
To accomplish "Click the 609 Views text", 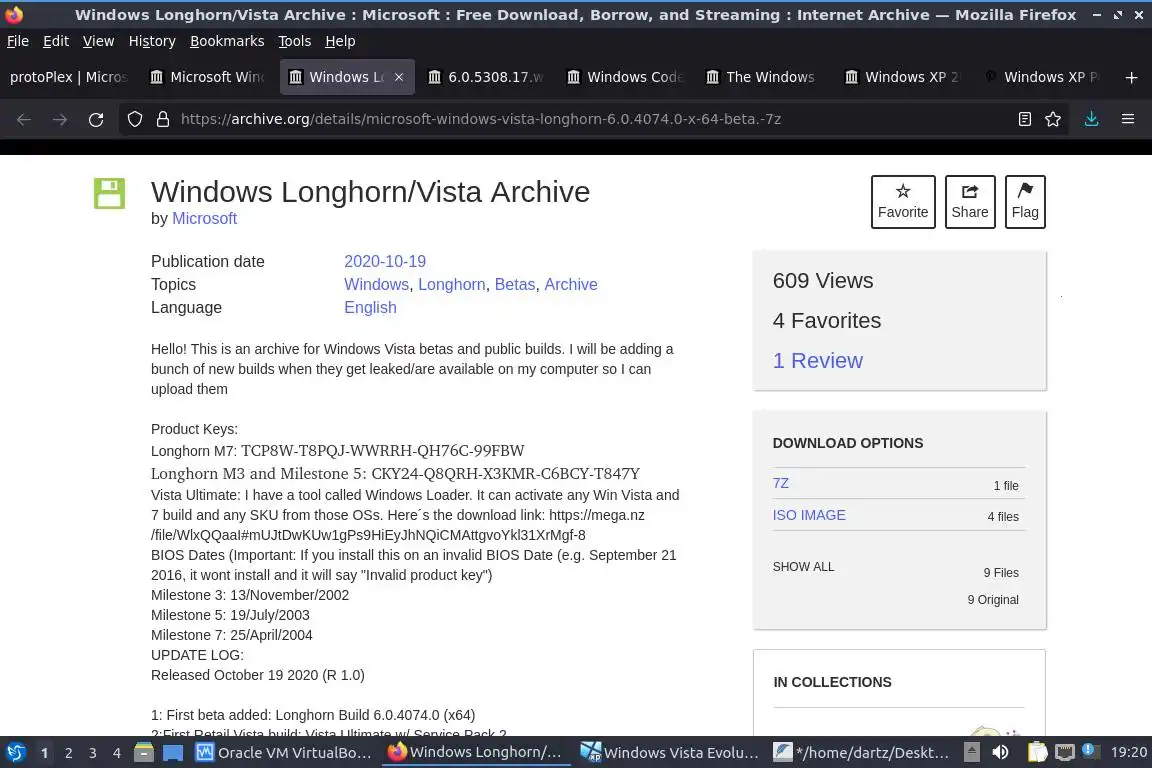I will (823, 281).
